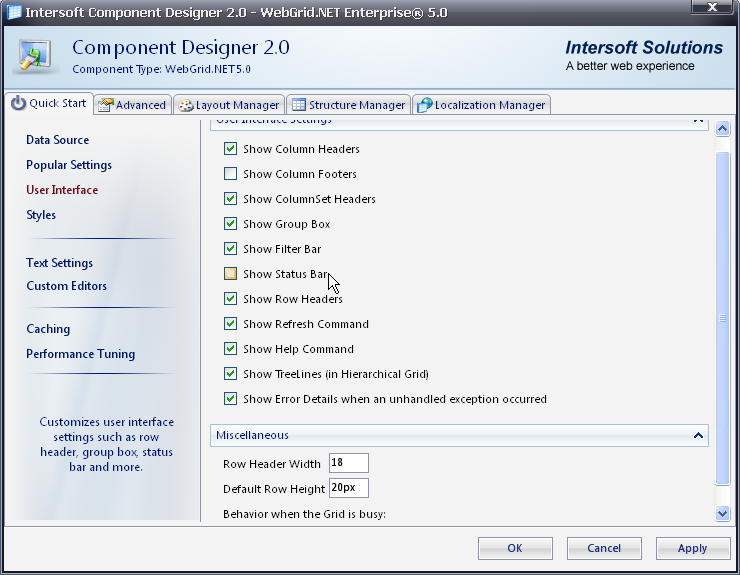740x575 pixels.
Task: Click the Intersoft Solutions brand text
Action: 644,48
